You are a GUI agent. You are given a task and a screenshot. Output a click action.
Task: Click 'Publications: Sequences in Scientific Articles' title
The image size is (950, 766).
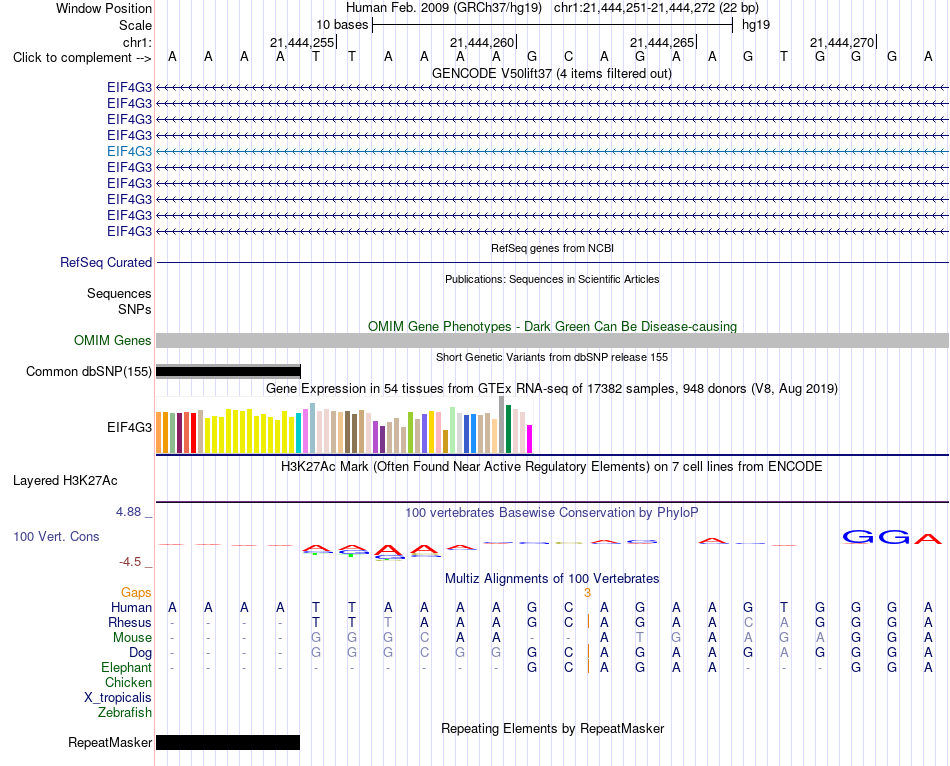(x=552, y=279)
